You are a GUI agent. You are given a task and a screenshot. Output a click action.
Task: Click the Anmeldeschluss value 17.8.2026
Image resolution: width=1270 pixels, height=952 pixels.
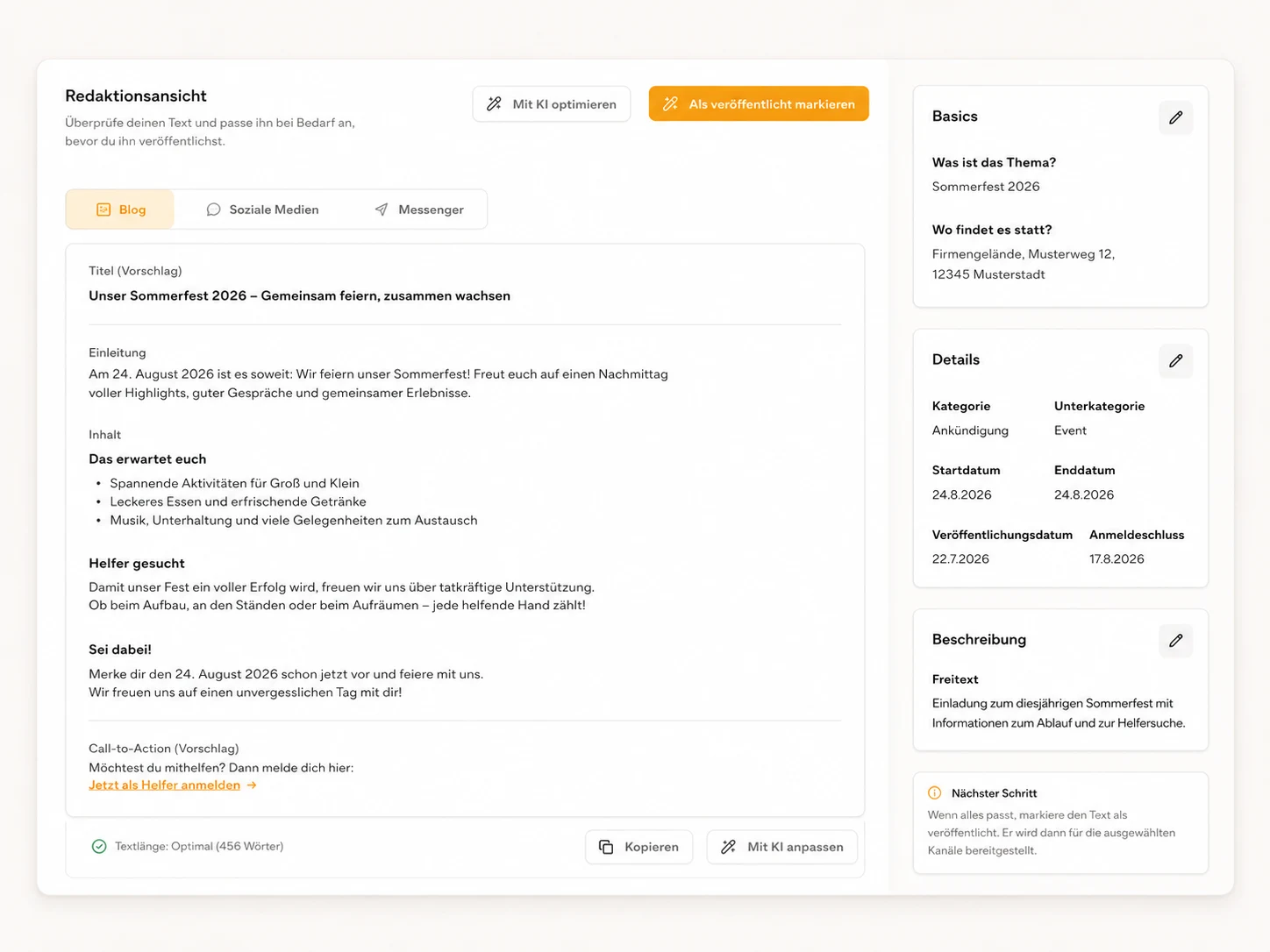coord(1117,559)
